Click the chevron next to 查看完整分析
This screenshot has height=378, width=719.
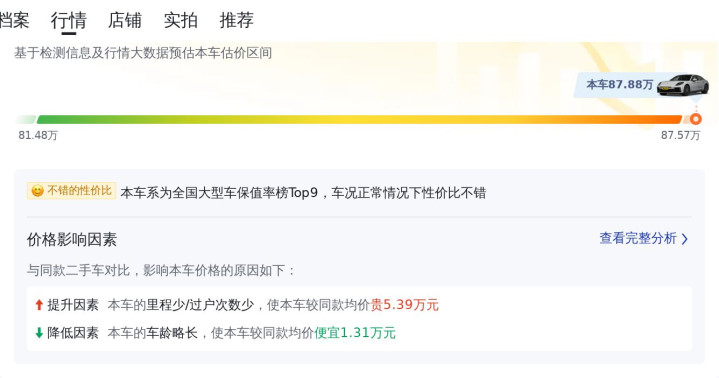(x=685, y=239)
